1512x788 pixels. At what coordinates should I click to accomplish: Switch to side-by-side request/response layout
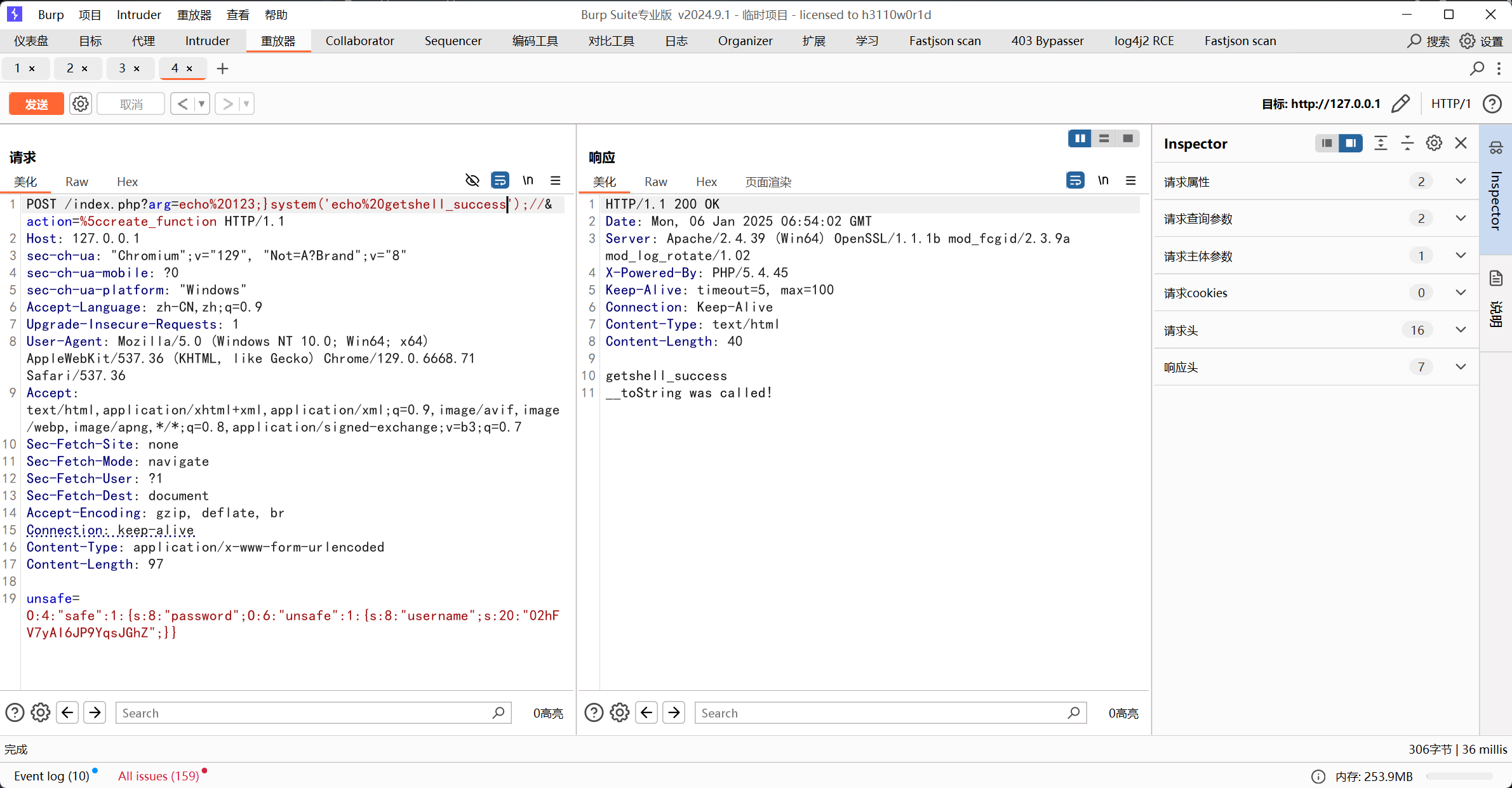point(1080,138)
